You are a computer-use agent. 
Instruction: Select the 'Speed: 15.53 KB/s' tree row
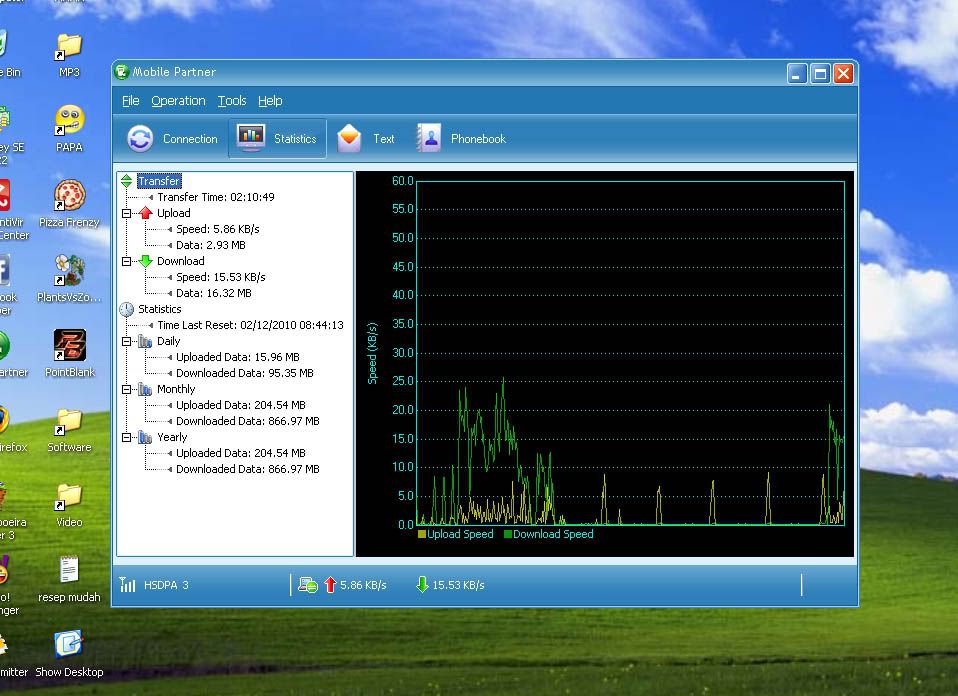tap(221, 277)
